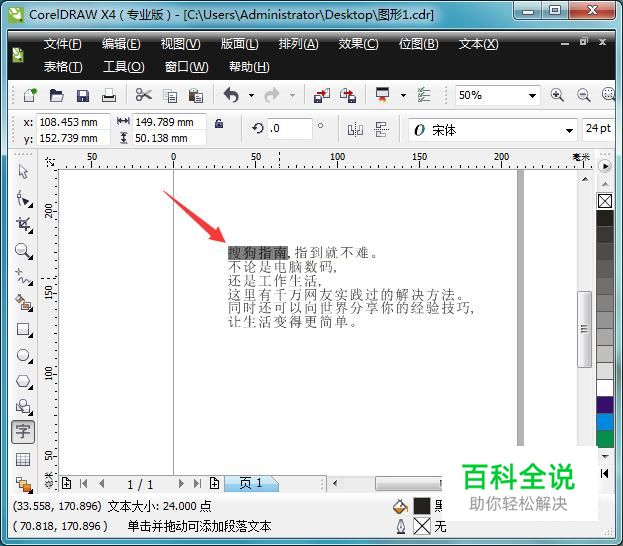
Task: Paste with the clipboard icon
Action: pos(195,96)
